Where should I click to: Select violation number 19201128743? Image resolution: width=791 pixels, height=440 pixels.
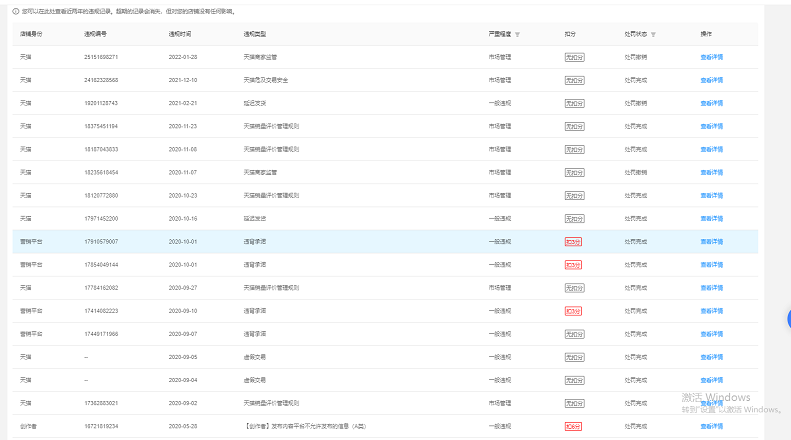click(101, 103)
